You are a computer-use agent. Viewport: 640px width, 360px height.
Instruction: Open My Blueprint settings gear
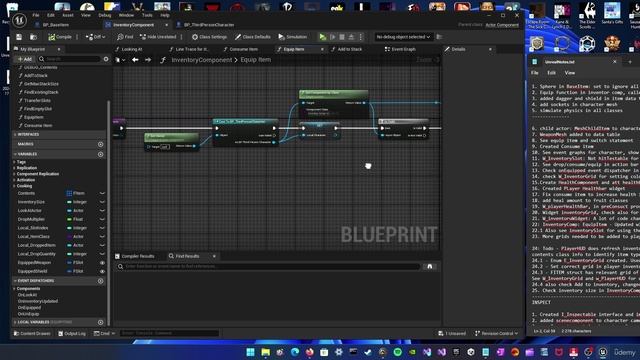[x=106, y=59]
